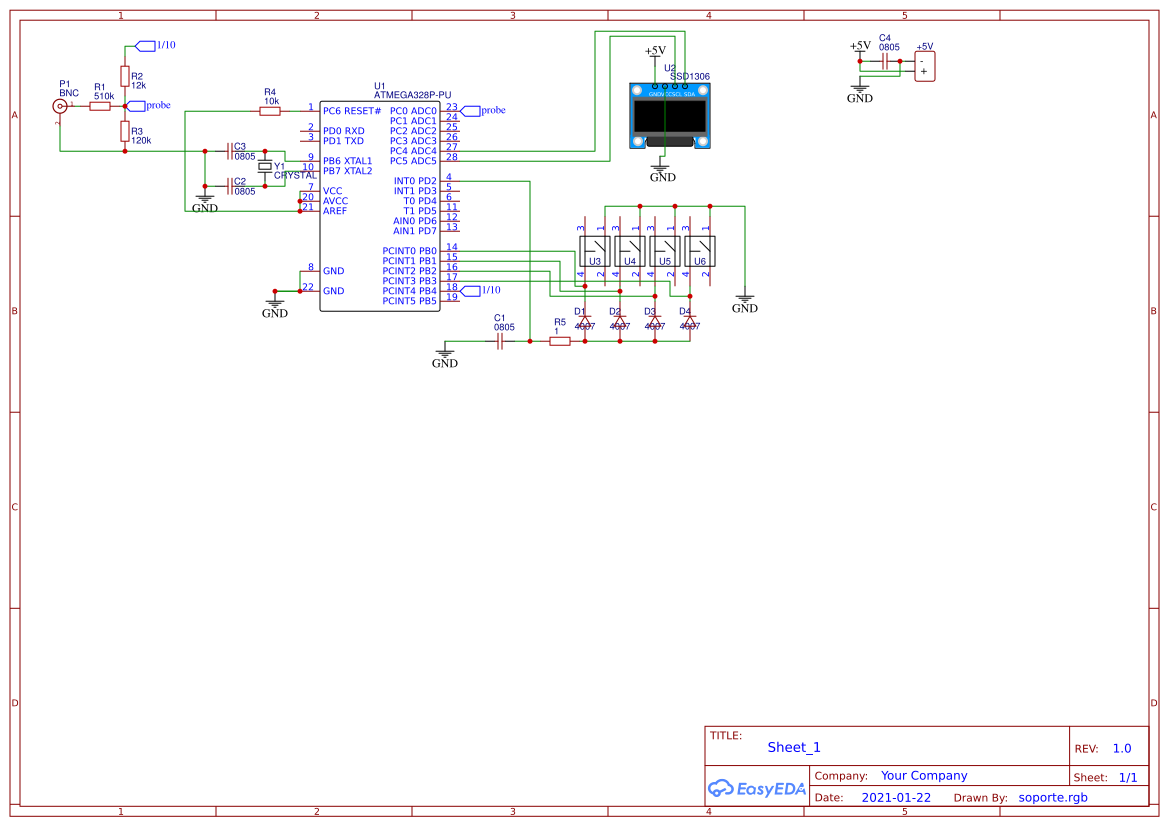Click the U3 push button switch
The width and height of the screenshot is (1169, 827).
595,247
